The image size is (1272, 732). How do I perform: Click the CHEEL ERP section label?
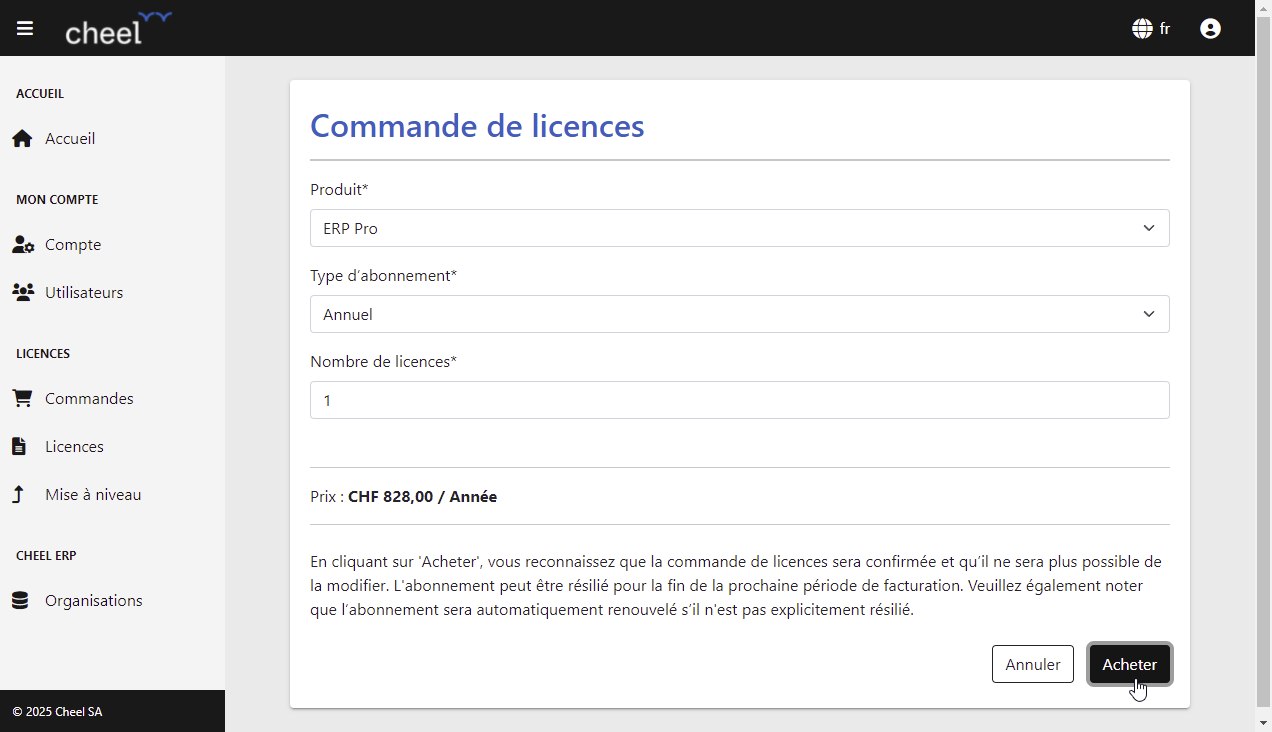click(46, 556)
